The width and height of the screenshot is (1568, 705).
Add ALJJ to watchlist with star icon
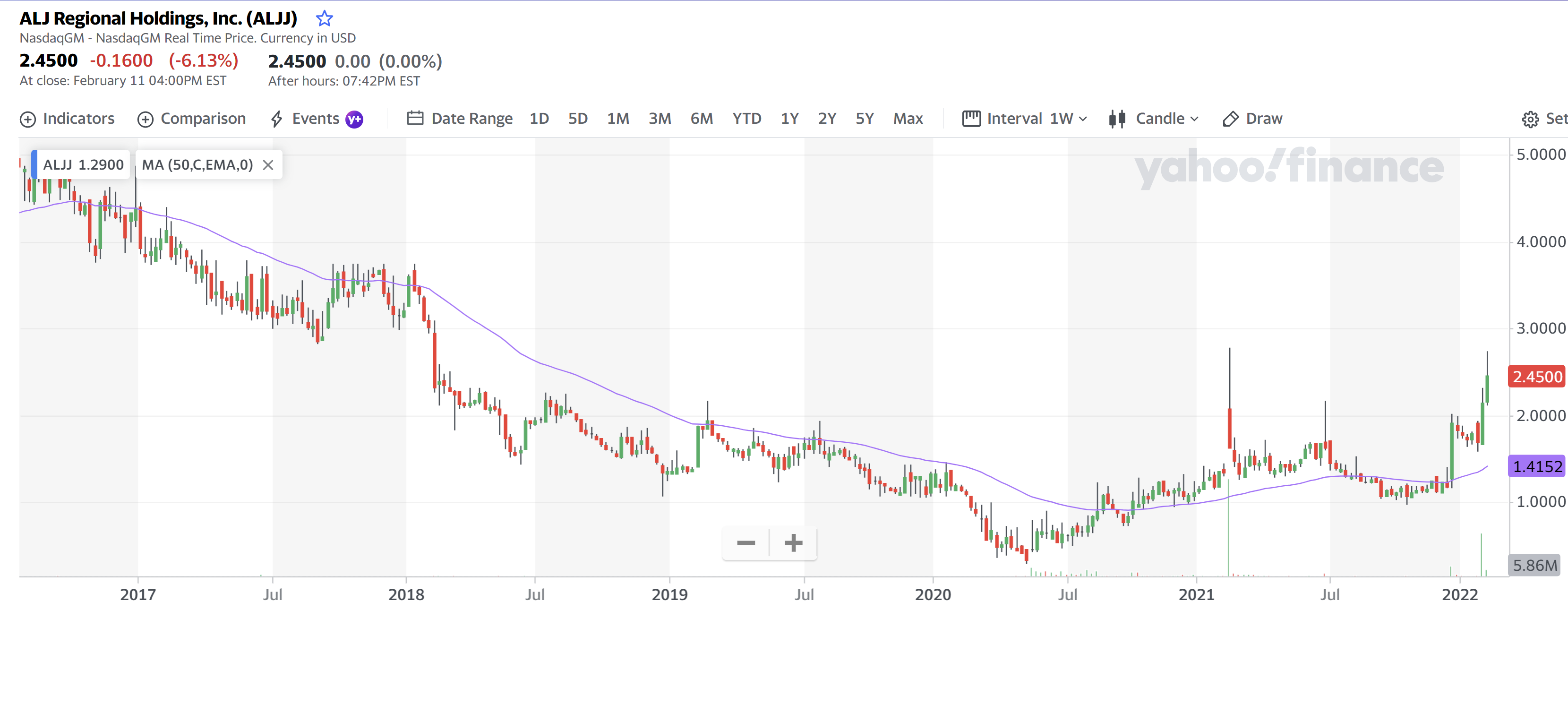(x=325, y=18)
